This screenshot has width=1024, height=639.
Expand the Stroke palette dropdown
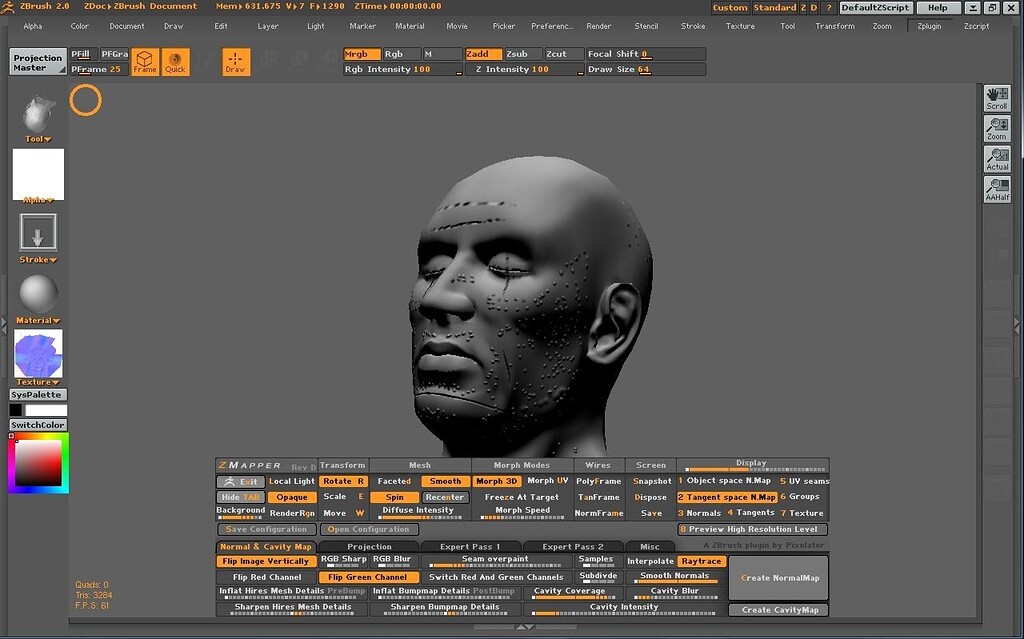[36, 259]
